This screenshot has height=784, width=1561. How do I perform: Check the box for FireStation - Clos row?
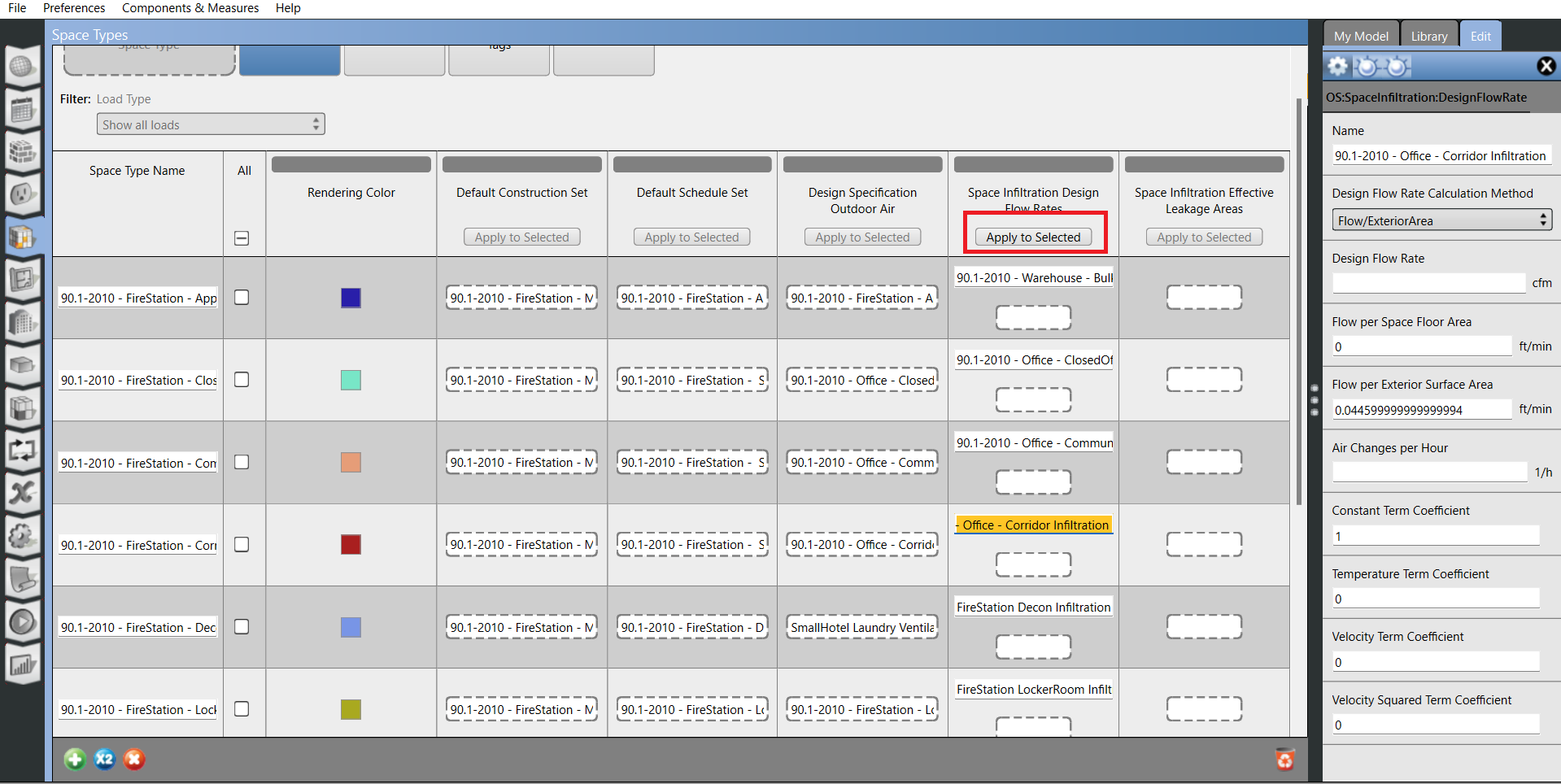coord(242,380)
